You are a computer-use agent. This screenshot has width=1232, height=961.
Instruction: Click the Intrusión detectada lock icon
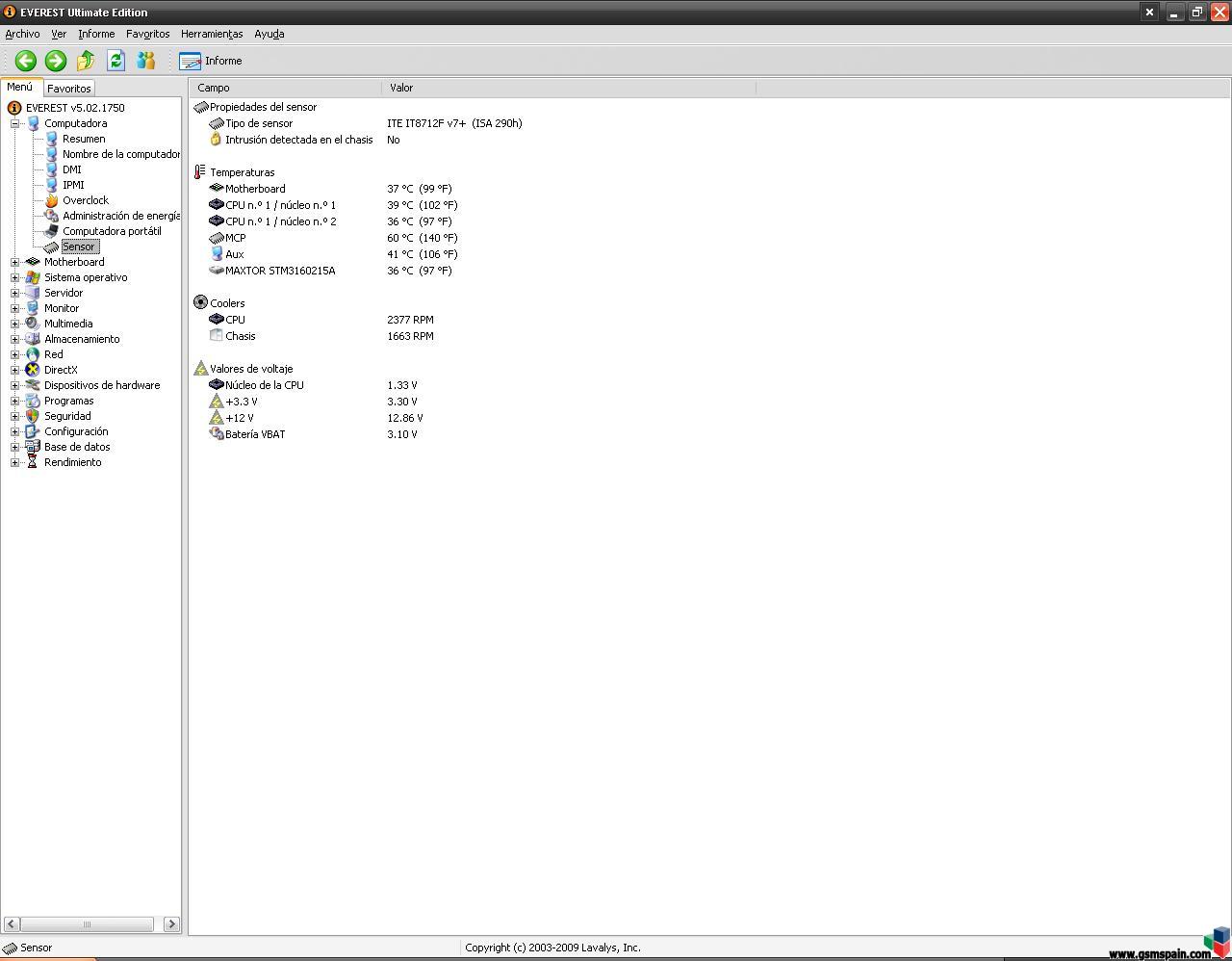(x=216, y=140)
